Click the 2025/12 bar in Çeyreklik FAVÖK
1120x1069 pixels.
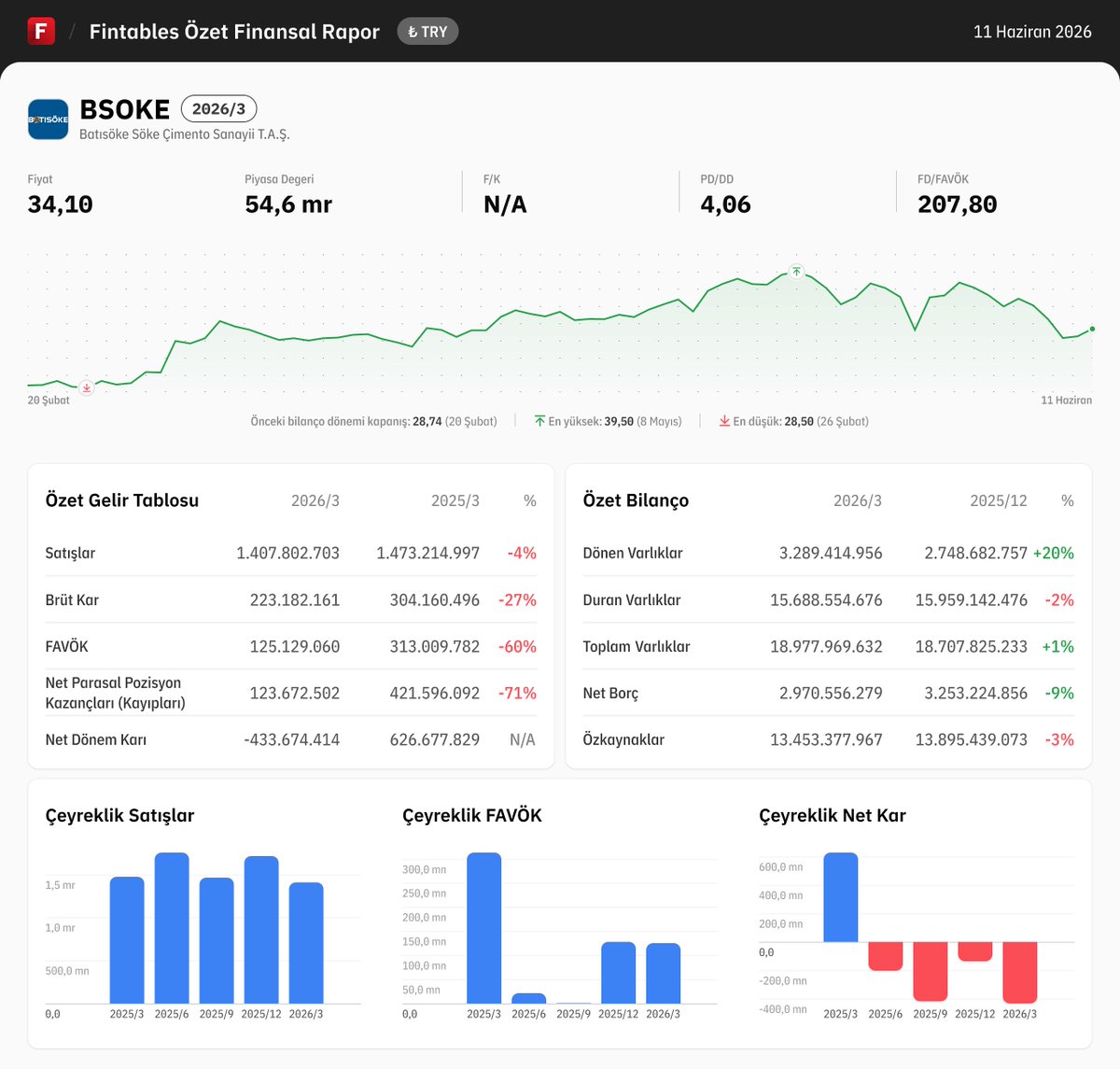(x=618, y=973)
